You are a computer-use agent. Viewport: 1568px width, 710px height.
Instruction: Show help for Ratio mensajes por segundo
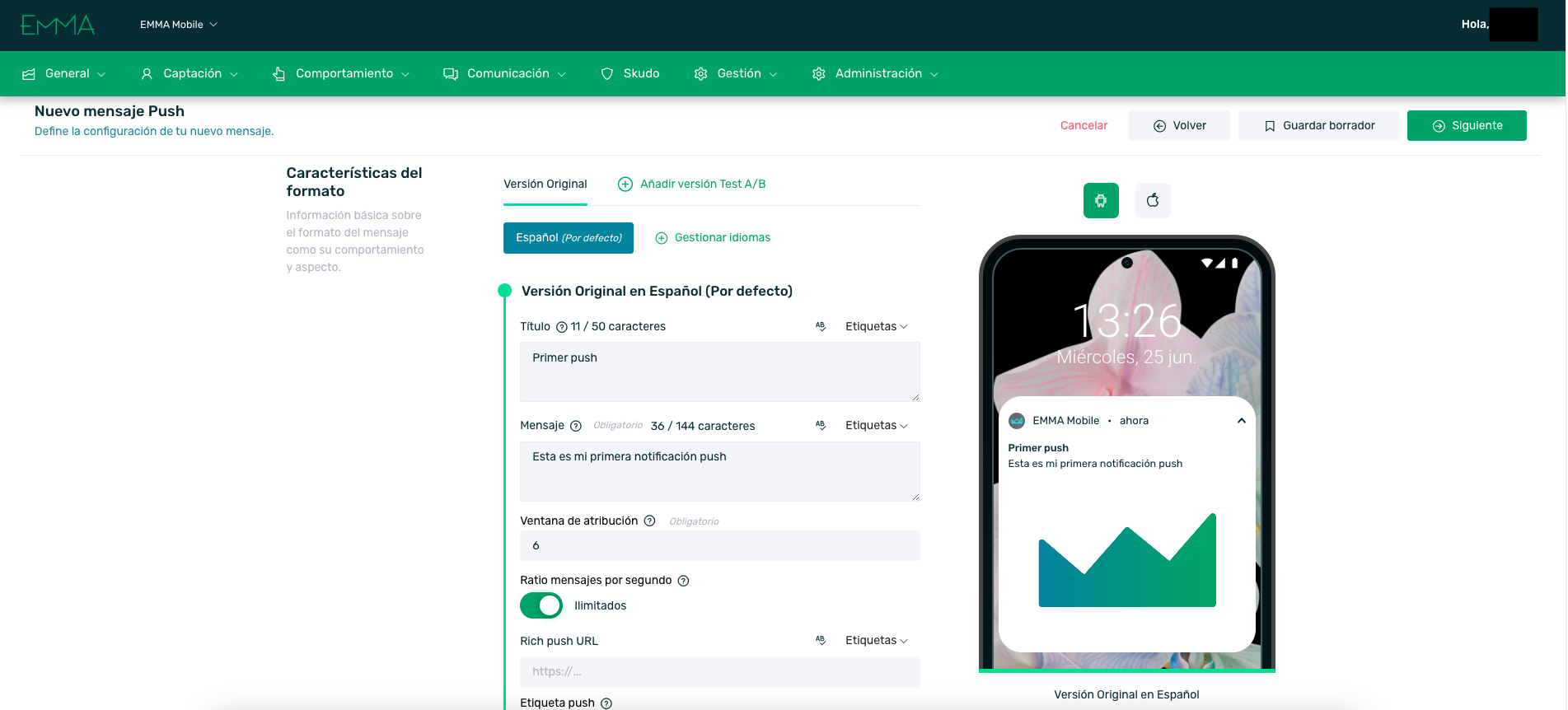683,581
